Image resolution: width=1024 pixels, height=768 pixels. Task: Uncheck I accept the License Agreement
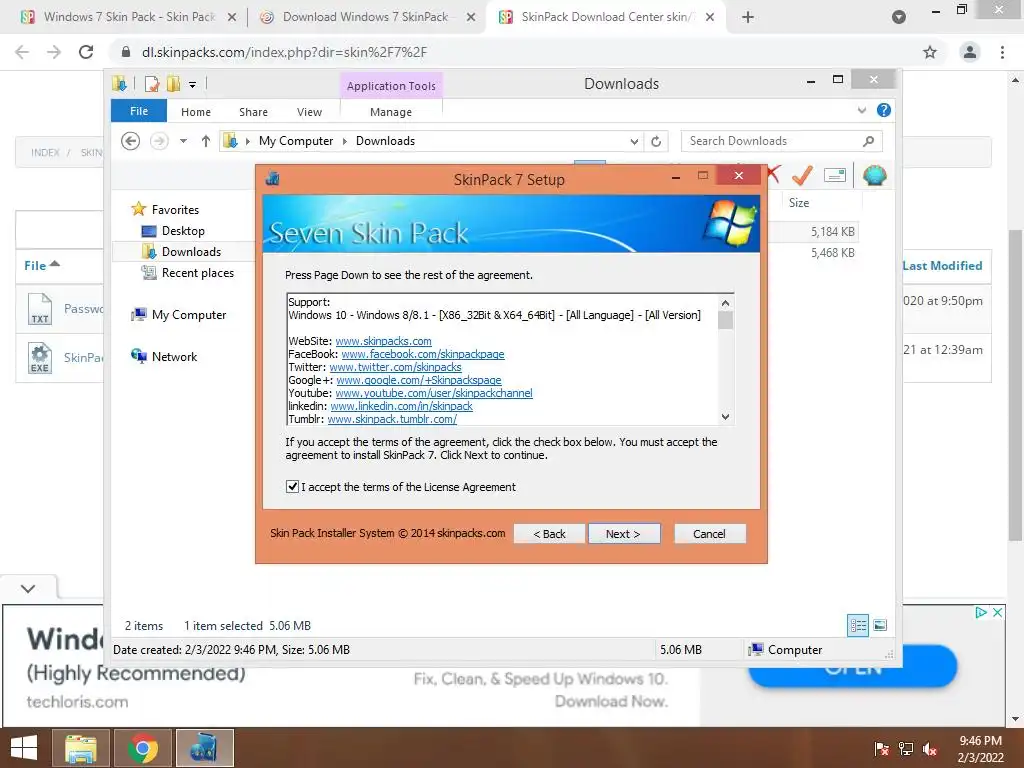(293, 487)
